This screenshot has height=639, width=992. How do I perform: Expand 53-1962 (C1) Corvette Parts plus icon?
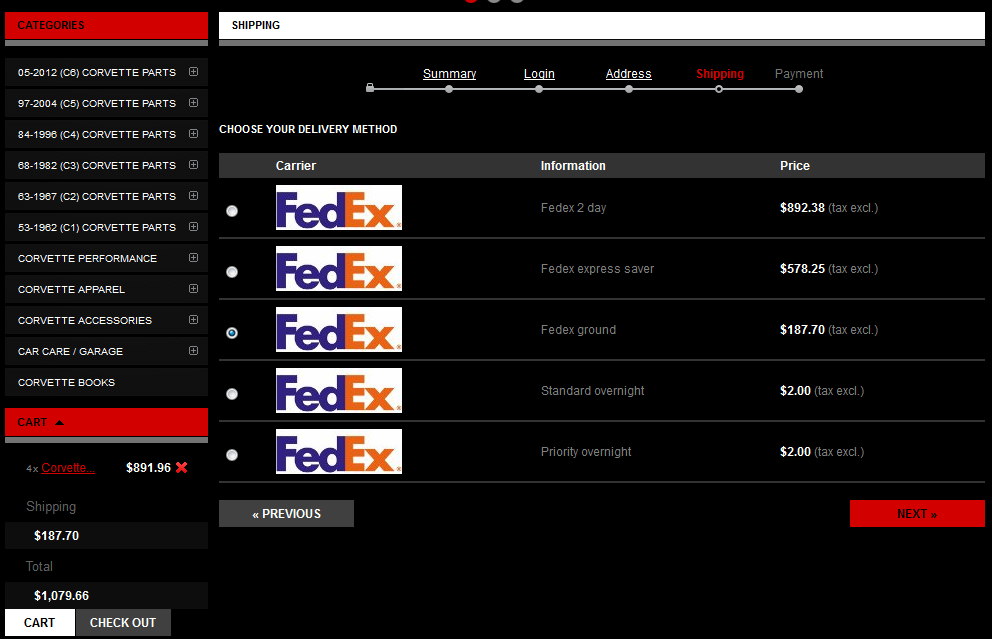coord(194,226)
